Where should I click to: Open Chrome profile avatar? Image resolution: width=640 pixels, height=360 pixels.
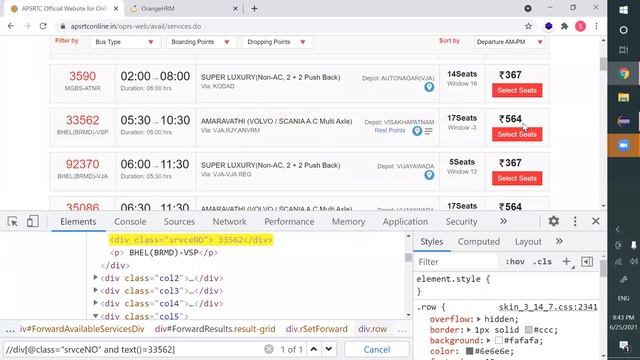[580, 26]
